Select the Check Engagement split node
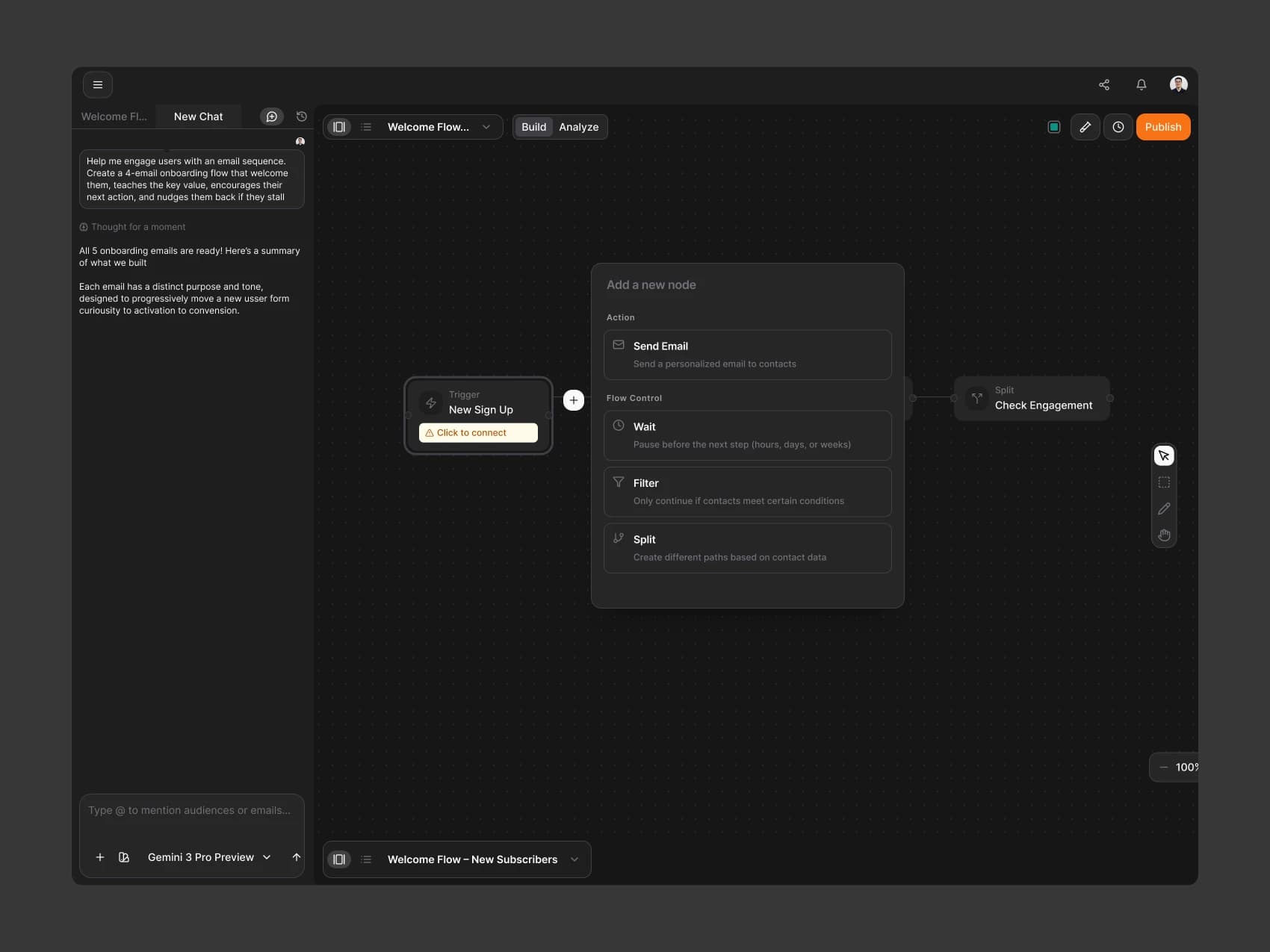The image size is (1270, 952). click(x=1032, y=399)
